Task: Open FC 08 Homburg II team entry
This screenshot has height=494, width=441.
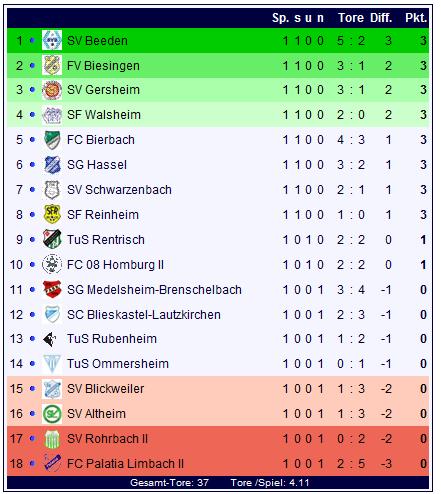Action: click(x=115, y=265)
